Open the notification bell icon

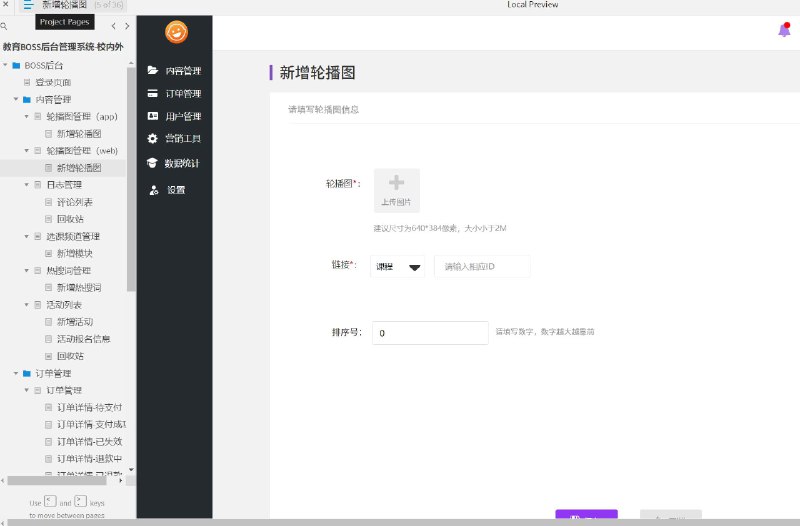tap(784, 30)
